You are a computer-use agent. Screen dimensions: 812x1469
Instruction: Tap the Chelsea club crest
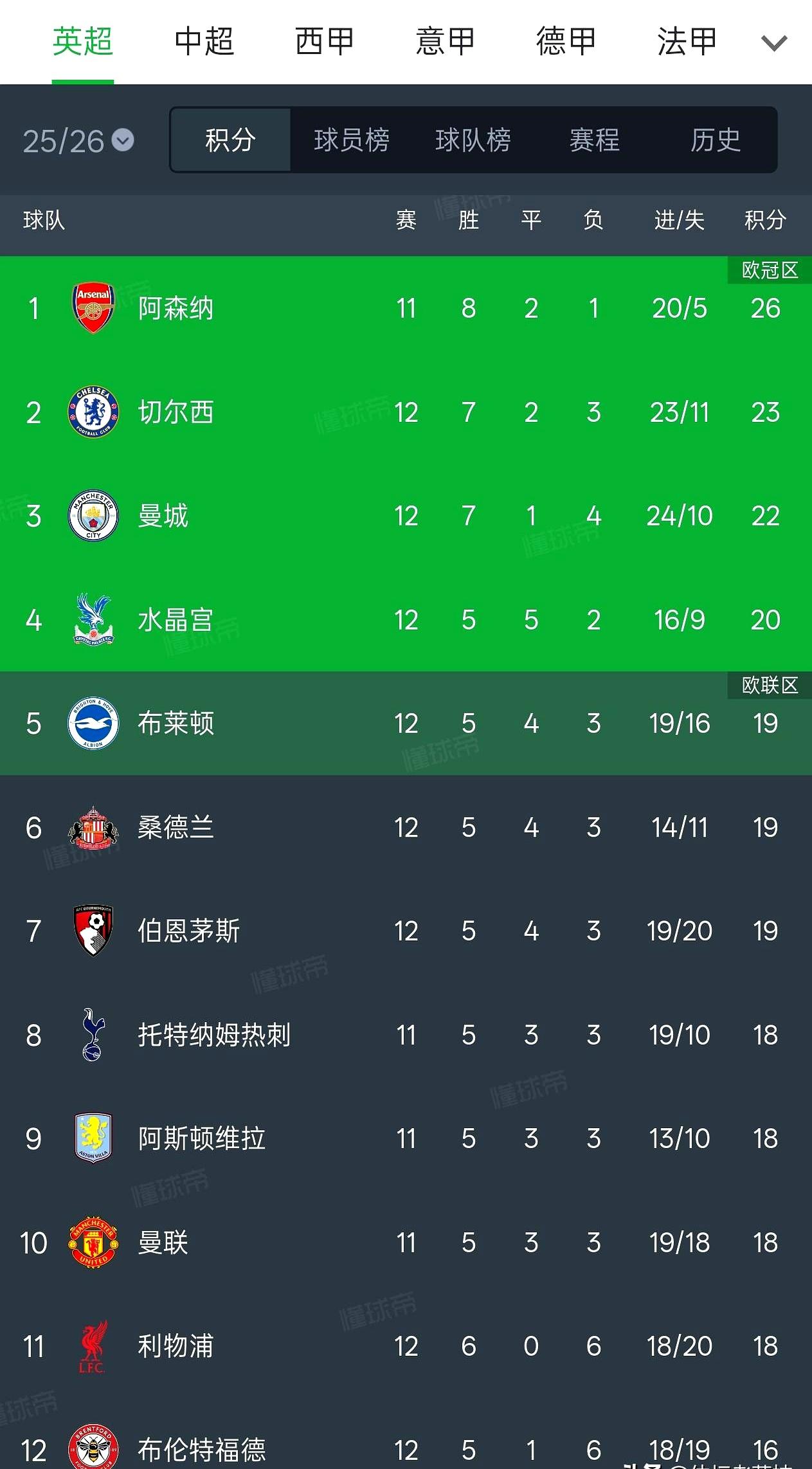point(93,412)
